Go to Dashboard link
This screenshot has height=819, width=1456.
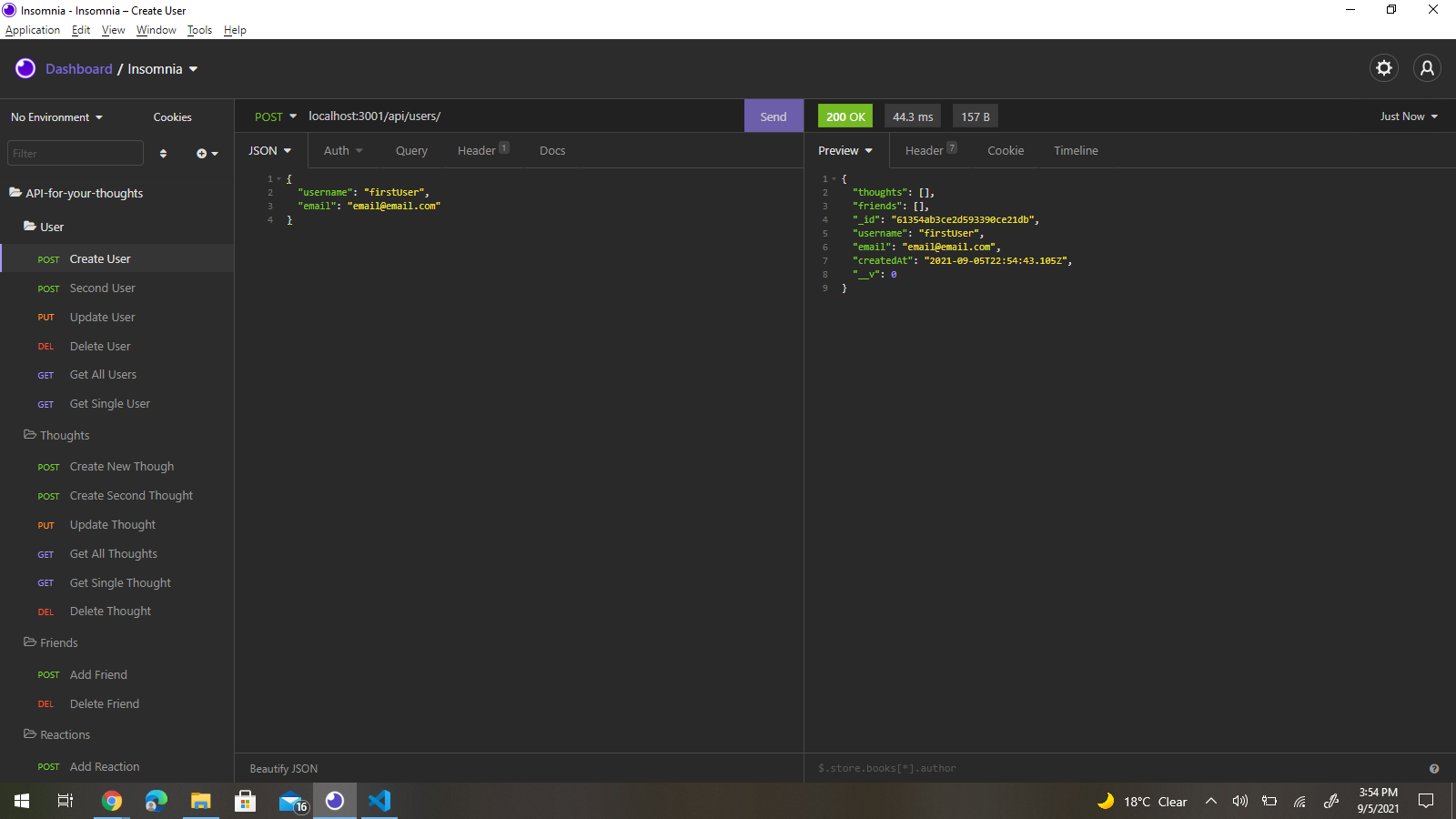[79, 69]
